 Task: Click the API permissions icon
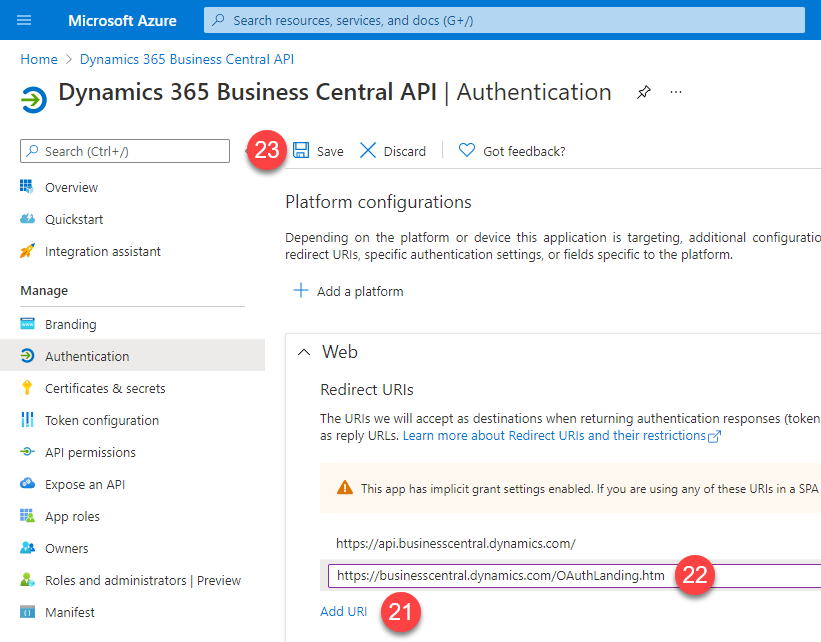point(27,451)
